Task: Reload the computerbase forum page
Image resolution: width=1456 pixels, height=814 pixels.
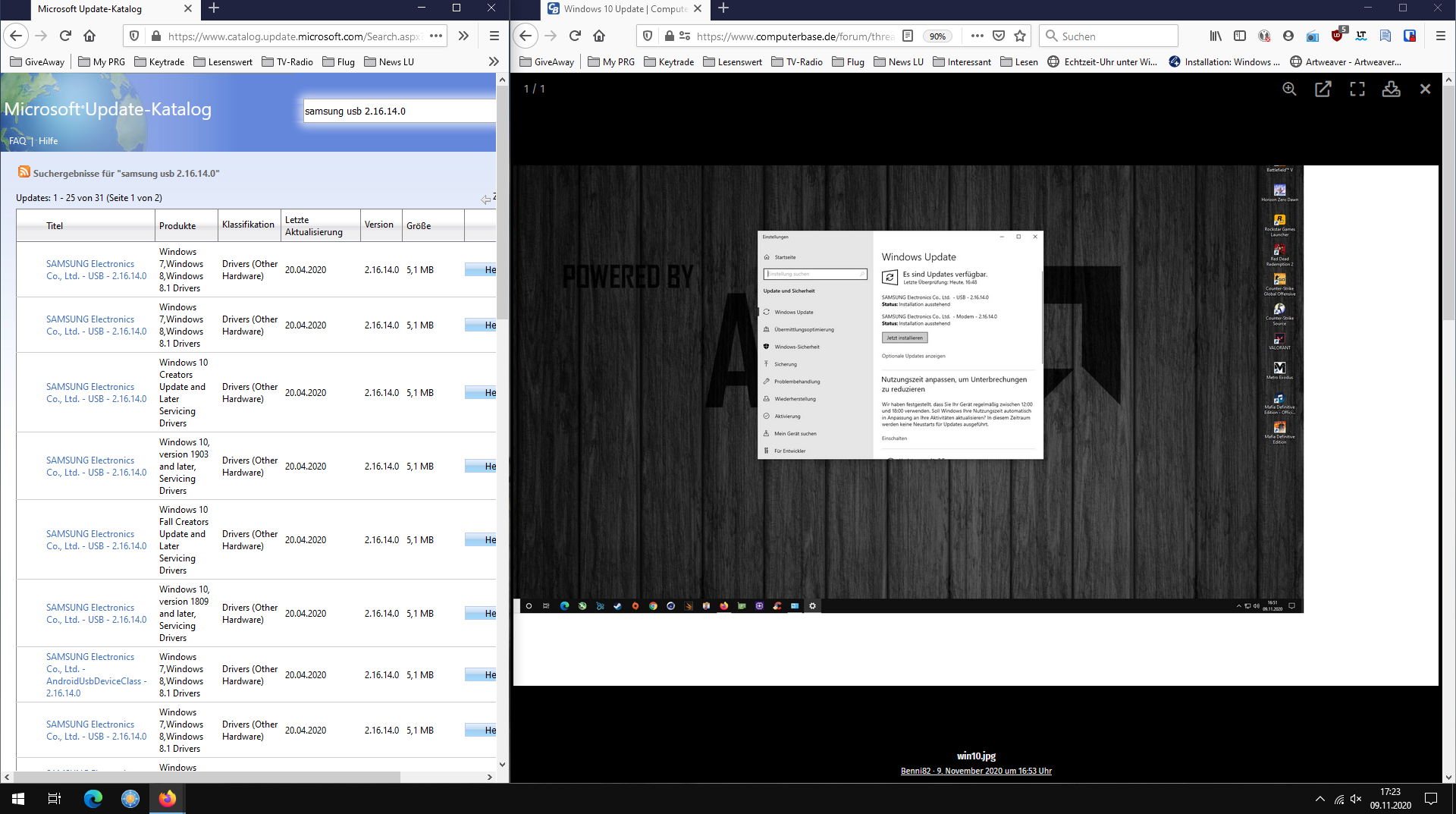Action: [575, 36]
